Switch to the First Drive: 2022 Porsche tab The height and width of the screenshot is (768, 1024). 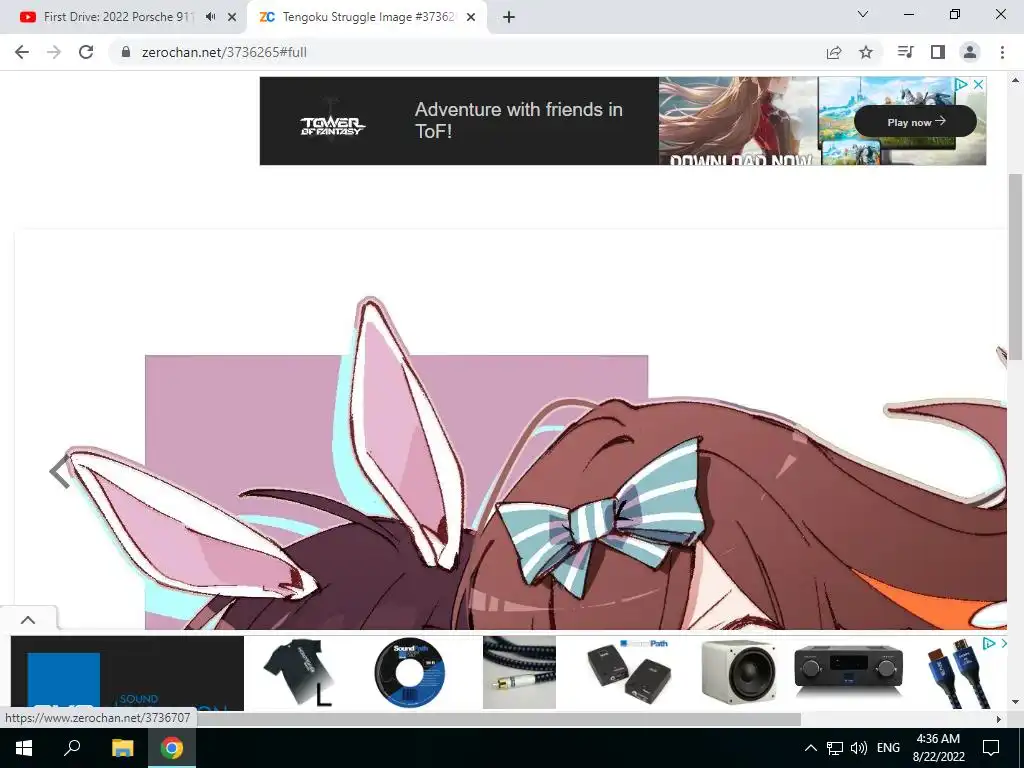coord(118,17)
